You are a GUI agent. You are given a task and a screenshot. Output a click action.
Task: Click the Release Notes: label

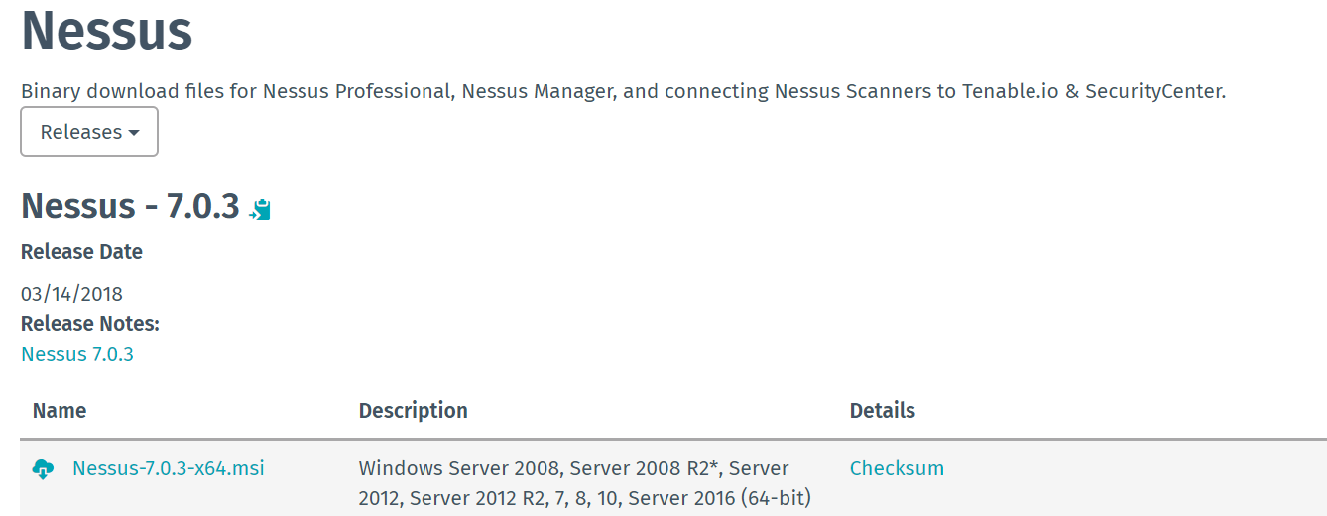tap(91, 324)
